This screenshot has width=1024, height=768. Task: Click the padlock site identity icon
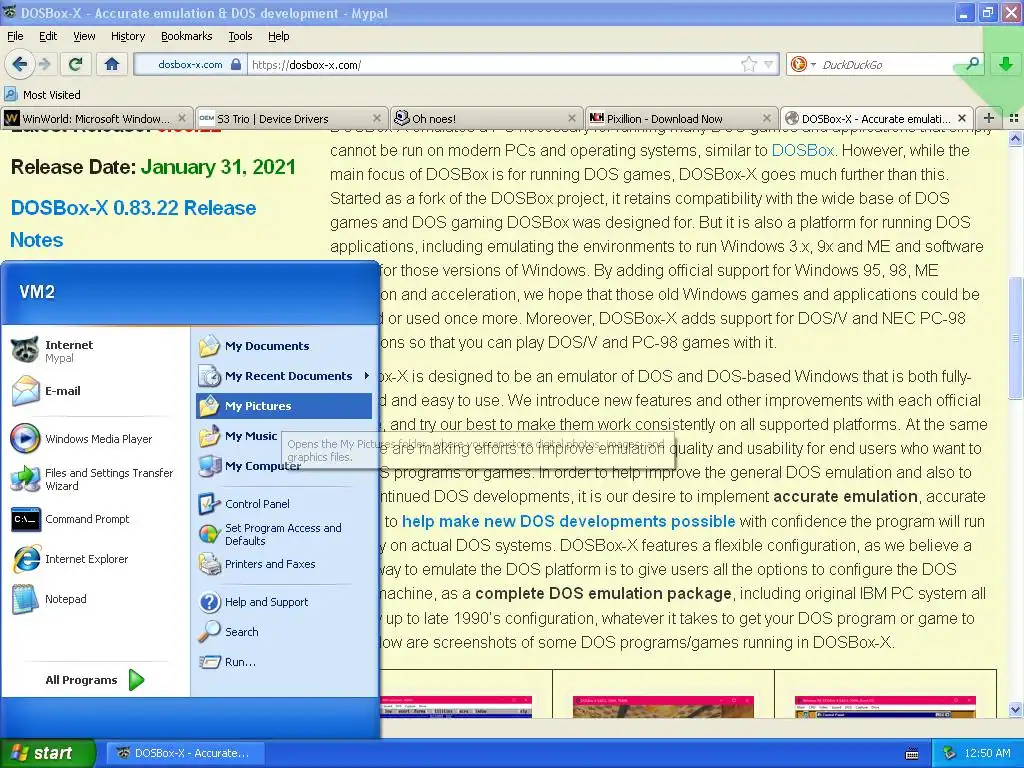click(236, 65)
